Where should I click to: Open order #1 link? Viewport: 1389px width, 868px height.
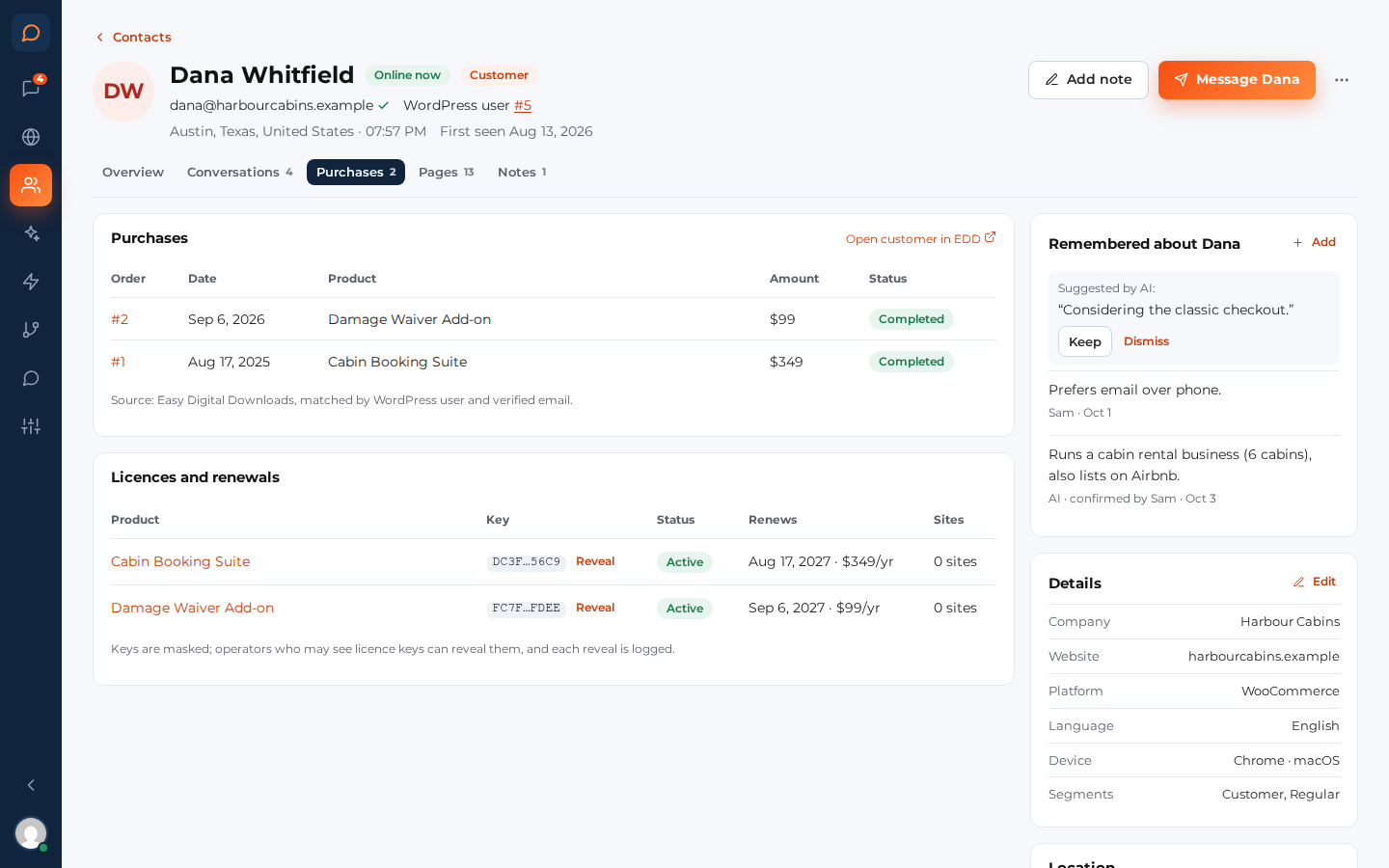[118, 362]
